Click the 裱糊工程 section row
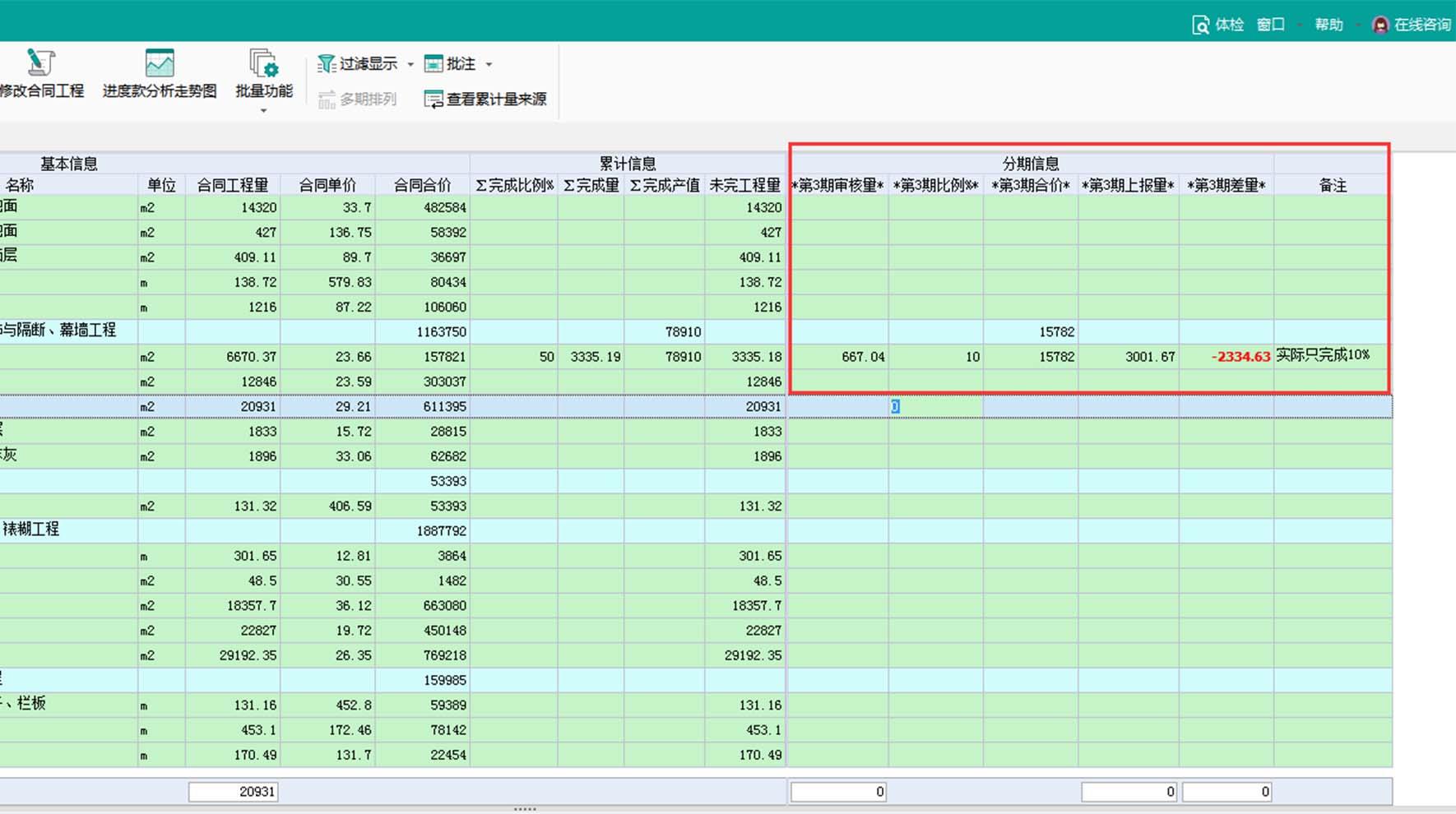 click(x=696, y=530)
